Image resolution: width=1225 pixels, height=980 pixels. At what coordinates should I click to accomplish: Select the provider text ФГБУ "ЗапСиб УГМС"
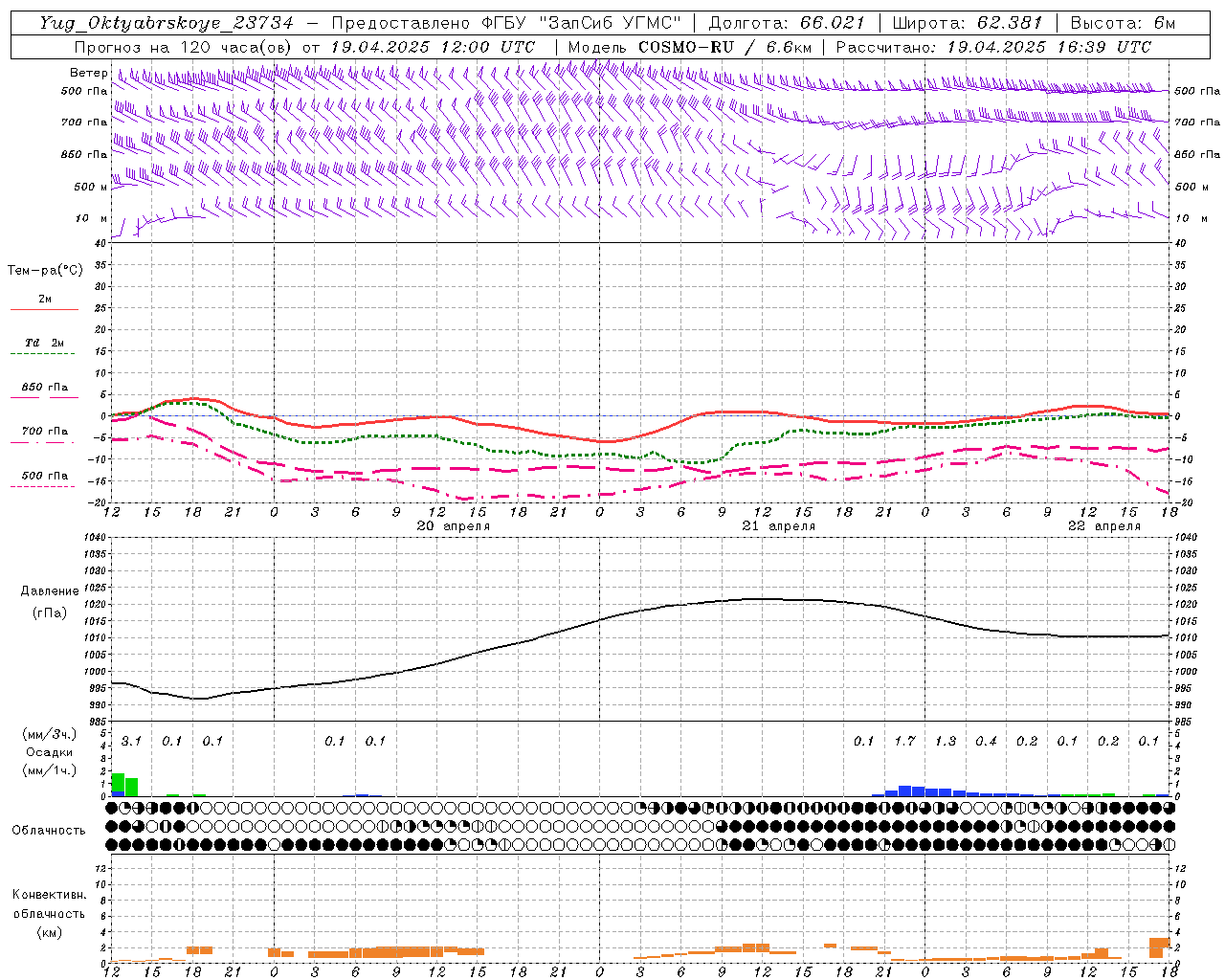582,23
